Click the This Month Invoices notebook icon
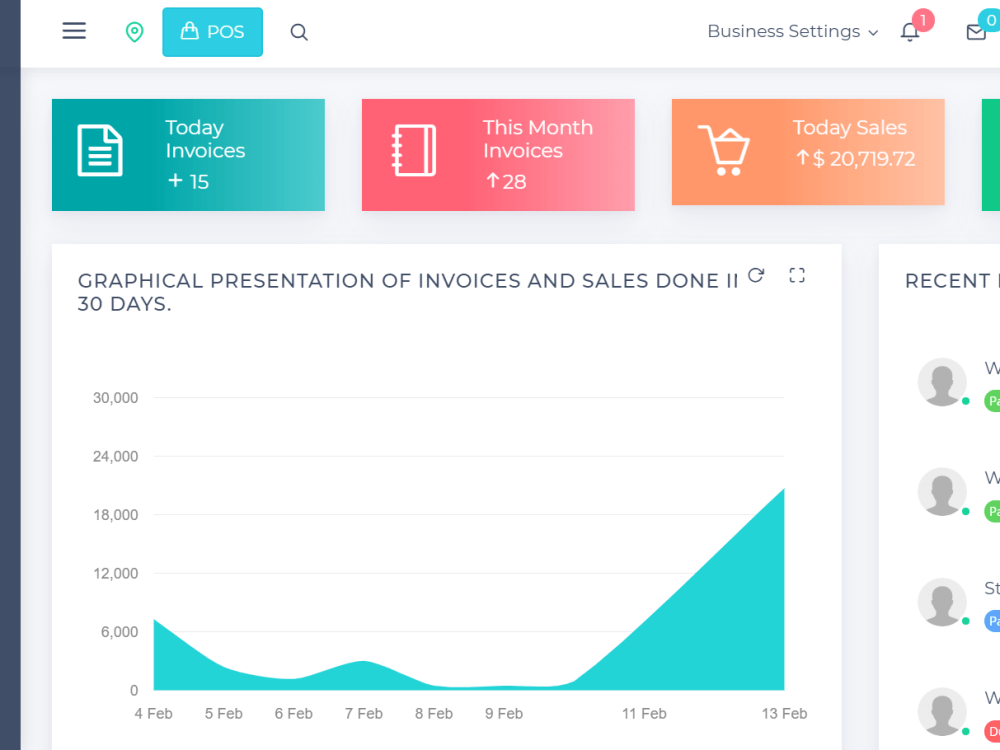 click(x=414, y=151)
